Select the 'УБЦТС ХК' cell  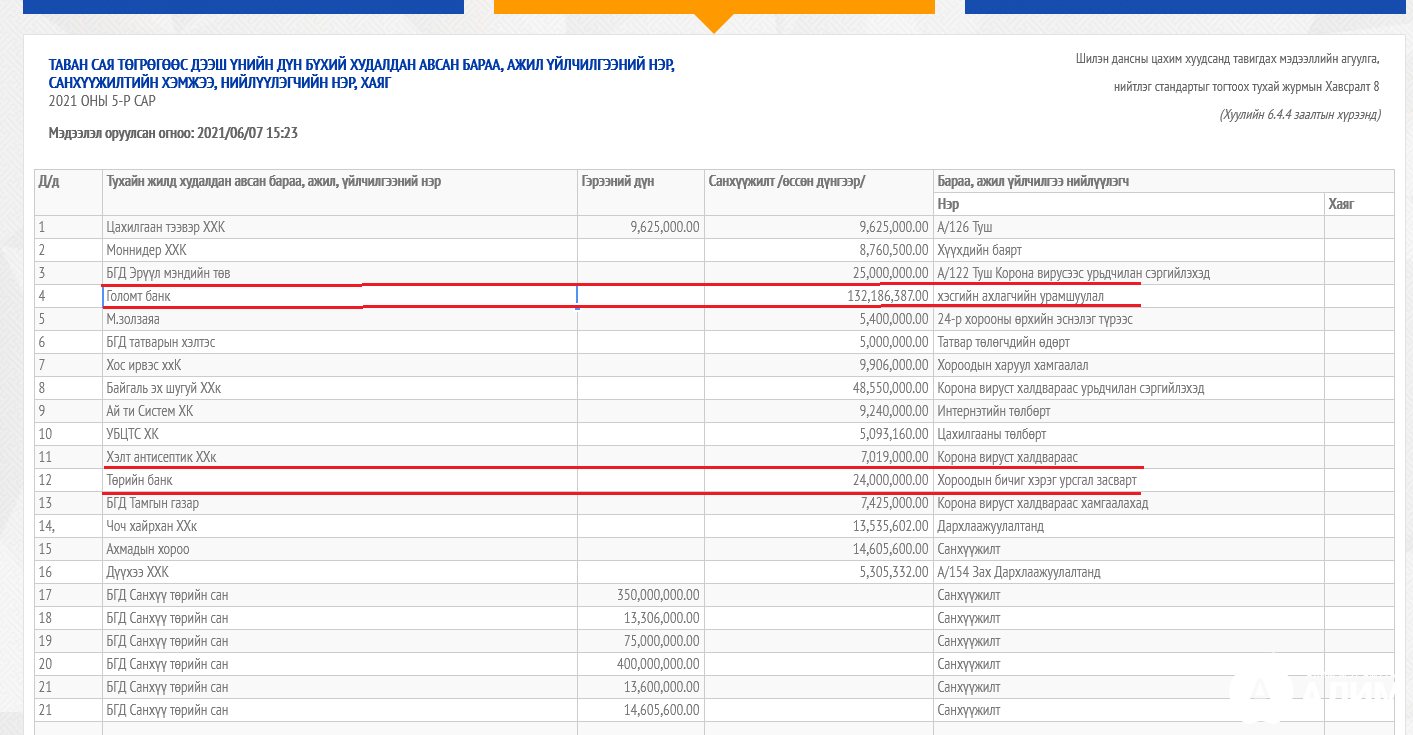pos(340,434)
